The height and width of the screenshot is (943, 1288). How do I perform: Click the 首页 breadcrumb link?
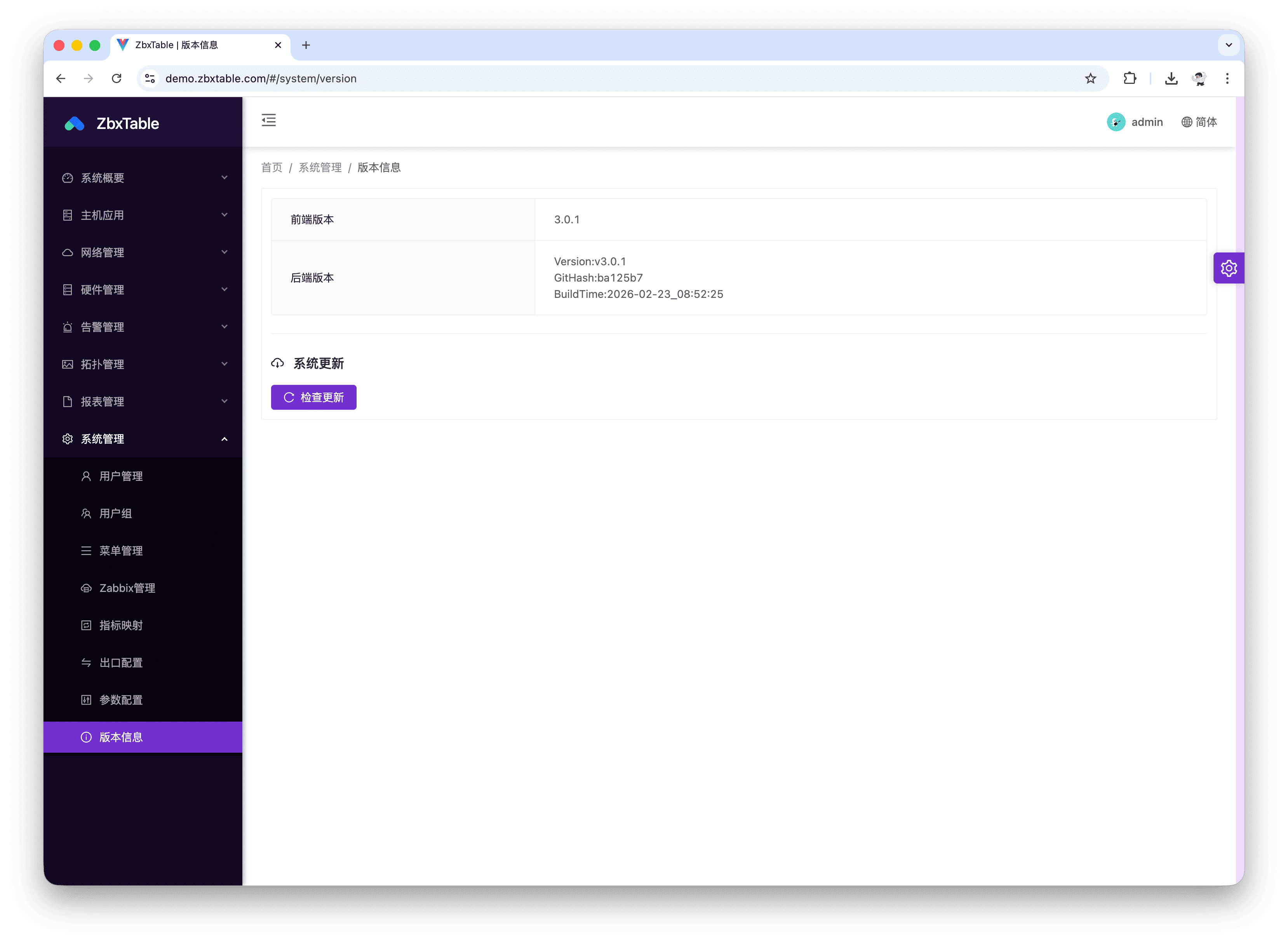point(272,168)
